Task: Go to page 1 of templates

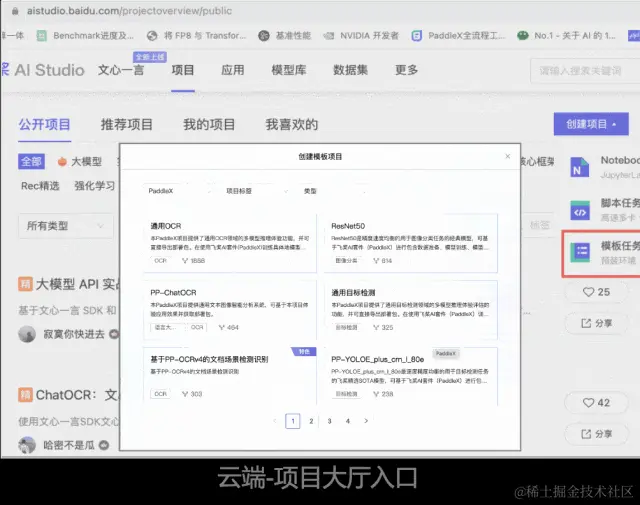Action: [x=293, y=421]
